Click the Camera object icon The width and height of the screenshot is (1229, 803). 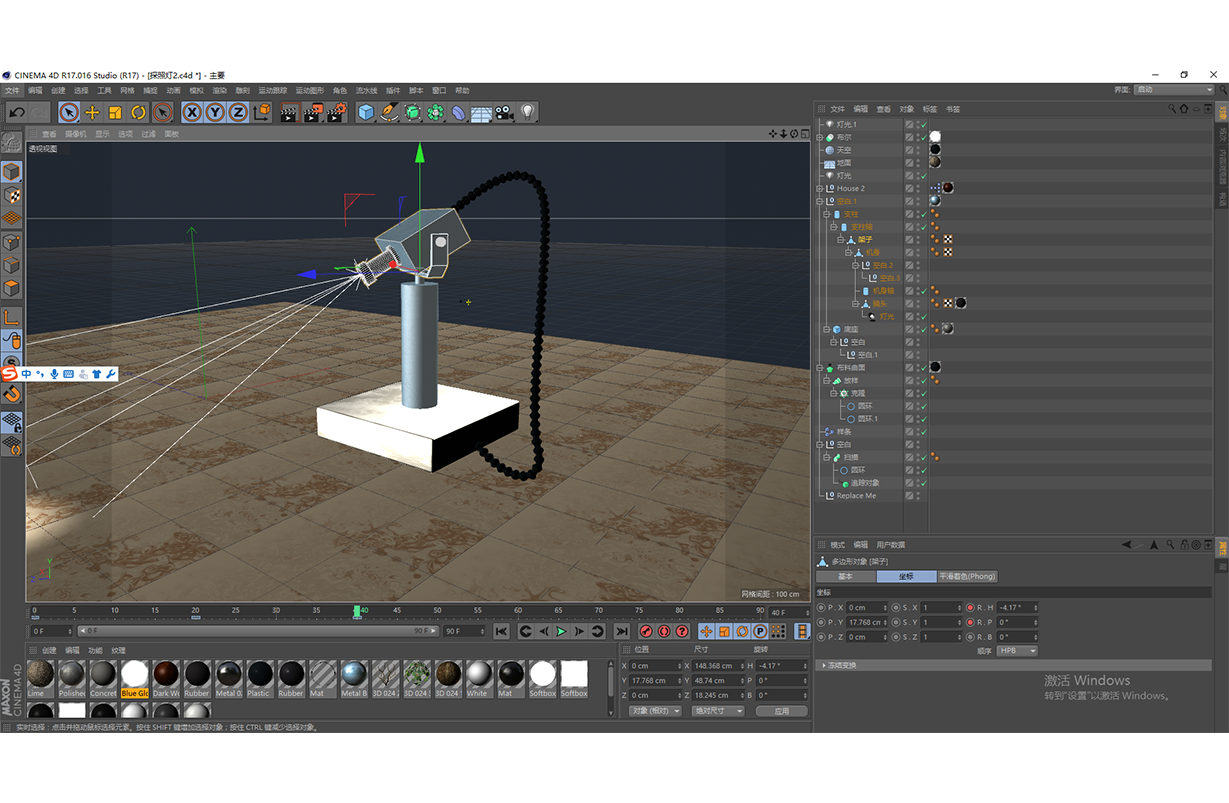(504, 113)
